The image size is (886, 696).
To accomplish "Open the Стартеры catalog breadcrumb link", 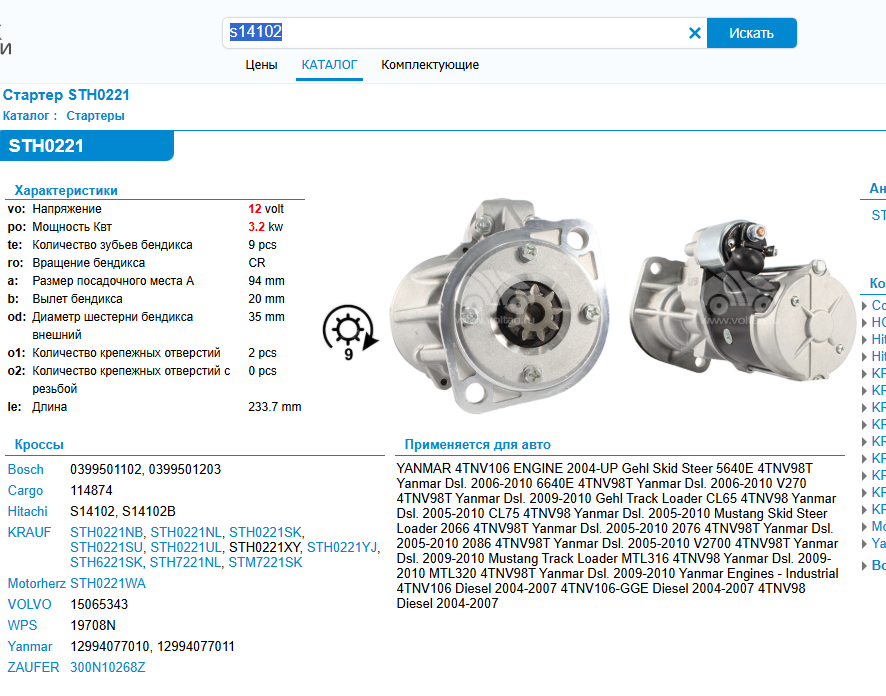I will (95, 116).
